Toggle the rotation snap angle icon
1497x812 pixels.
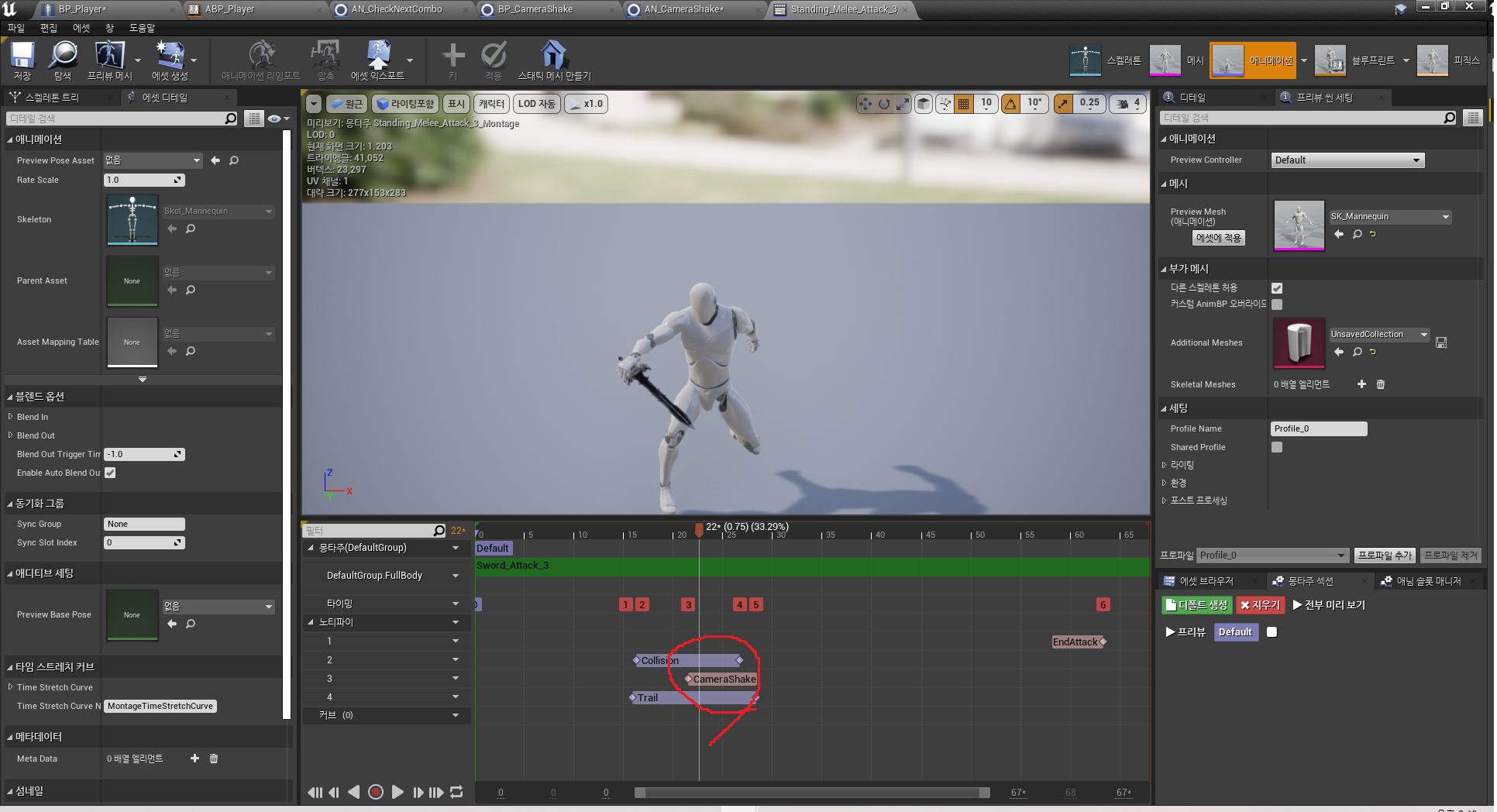click(x=1011, y=103)
